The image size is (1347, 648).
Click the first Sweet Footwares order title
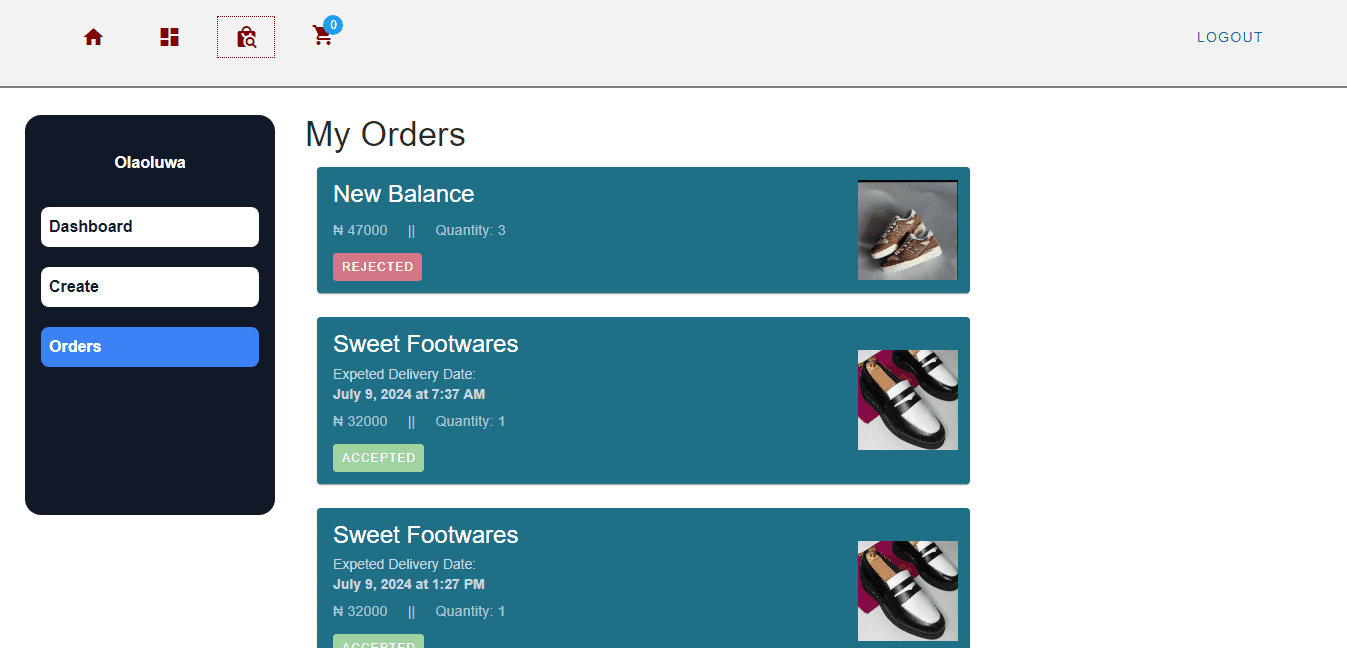pos(425,344)
